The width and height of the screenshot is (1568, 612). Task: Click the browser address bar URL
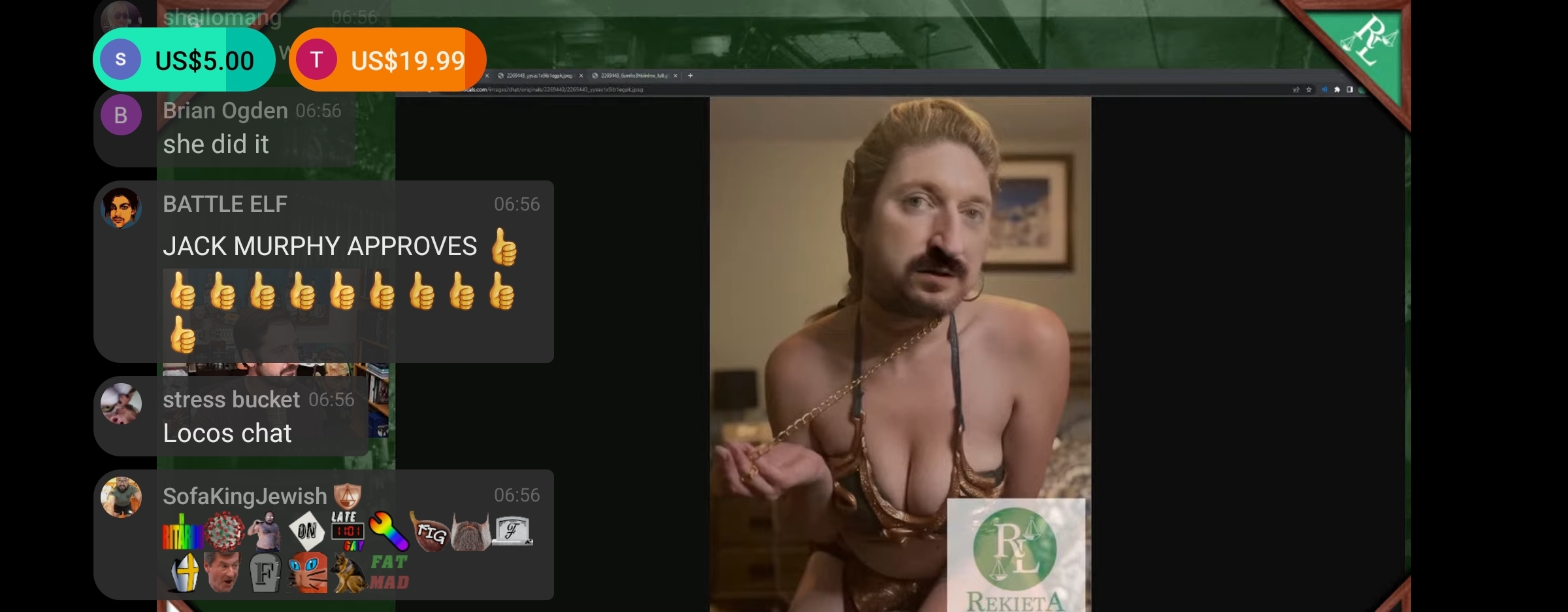tap(554, 90)
